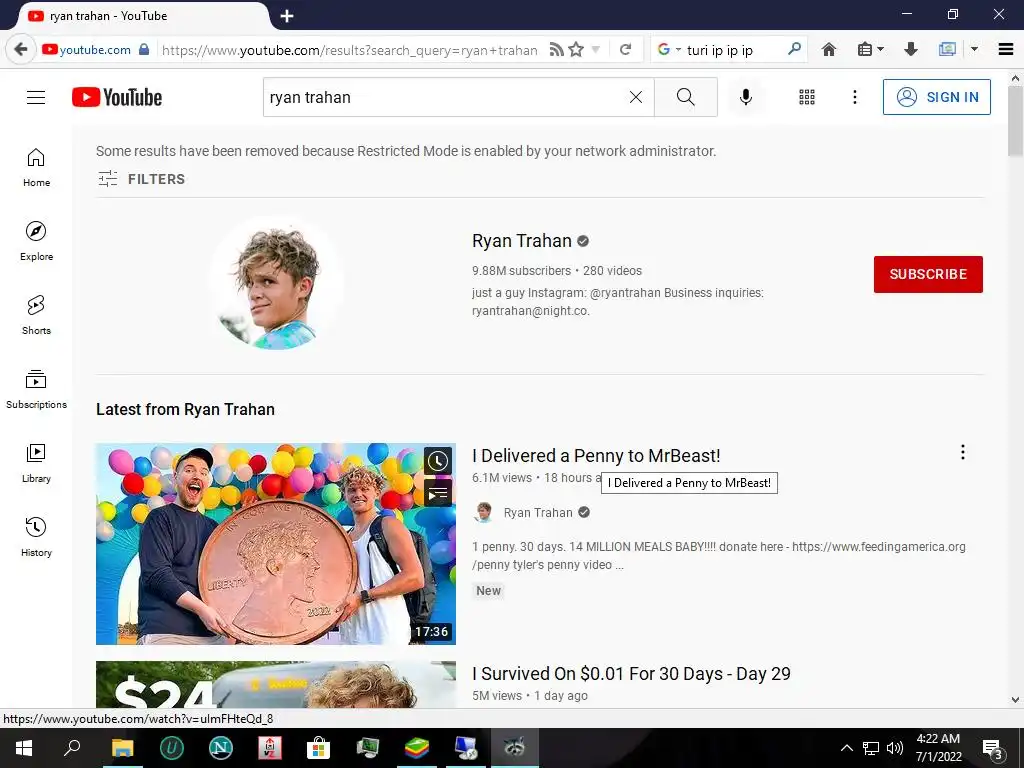Click the SIGN IN button
The height and width of the screenshot is (768, 1024).
936,97
